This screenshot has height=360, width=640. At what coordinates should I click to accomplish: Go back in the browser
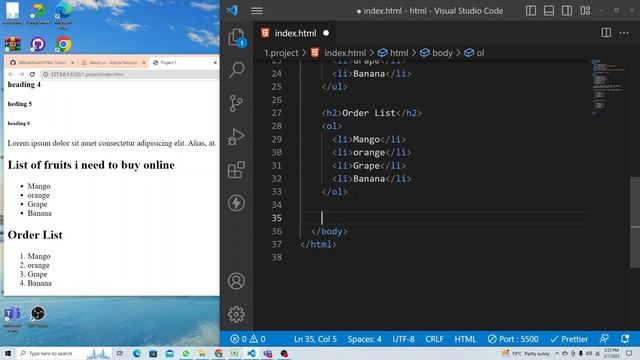pyautogui.click(x=11, y=74)
